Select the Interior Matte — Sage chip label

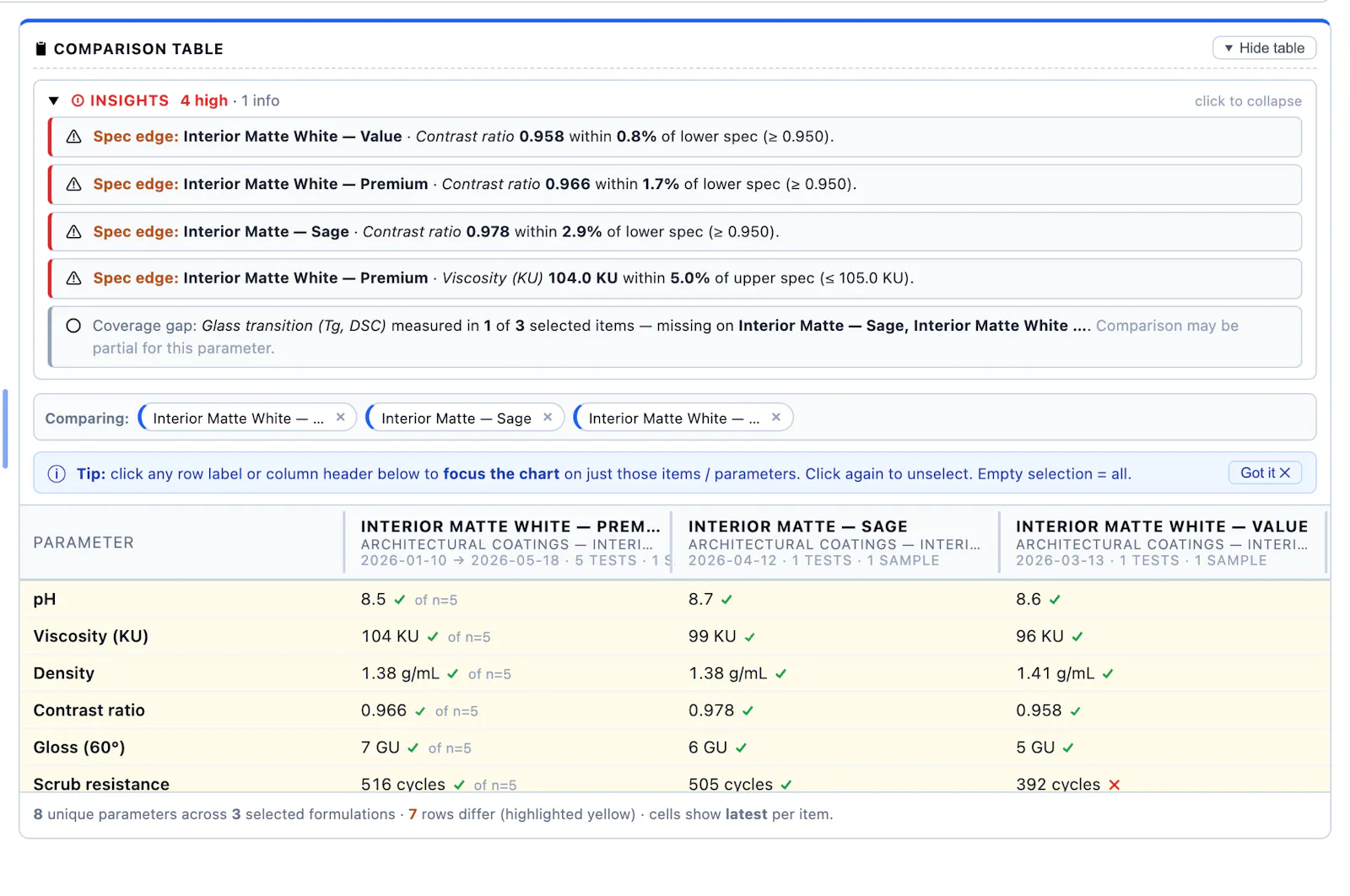[x=456, y=418]
